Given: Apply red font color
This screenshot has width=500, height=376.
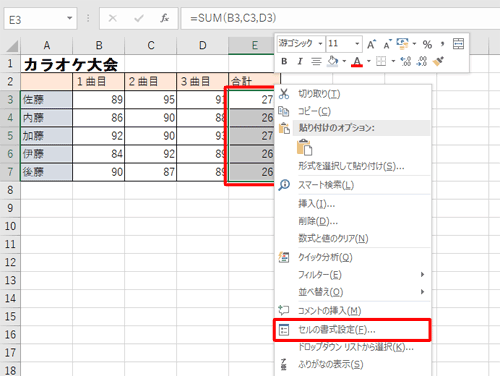Looking at the screenshot, I should (357, 61).
